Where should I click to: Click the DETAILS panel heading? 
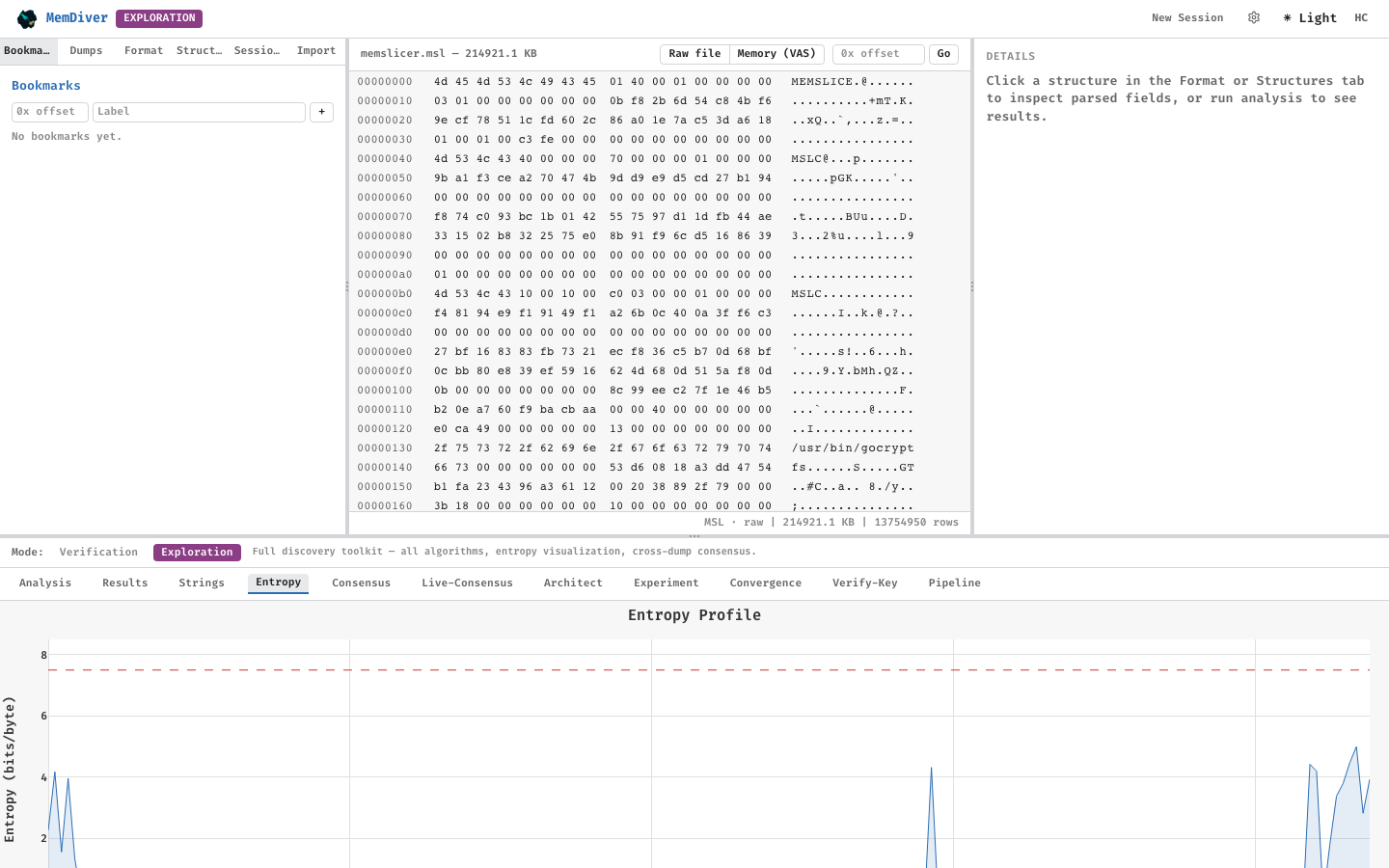click(x=1011, y=57)
